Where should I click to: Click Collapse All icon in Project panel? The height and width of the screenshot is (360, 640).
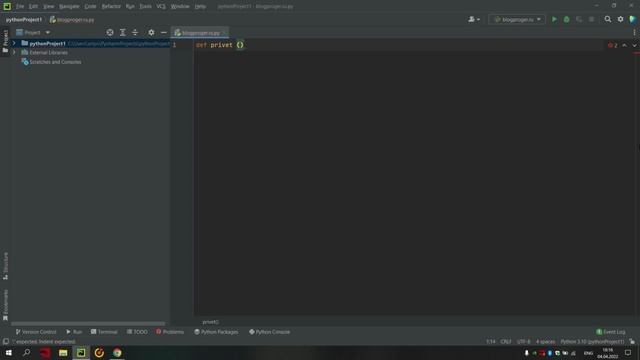(135, 32)
